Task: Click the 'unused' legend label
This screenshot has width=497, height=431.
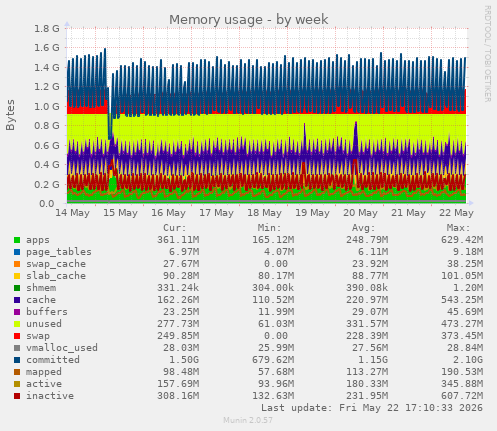Action: tap(44, 324)
